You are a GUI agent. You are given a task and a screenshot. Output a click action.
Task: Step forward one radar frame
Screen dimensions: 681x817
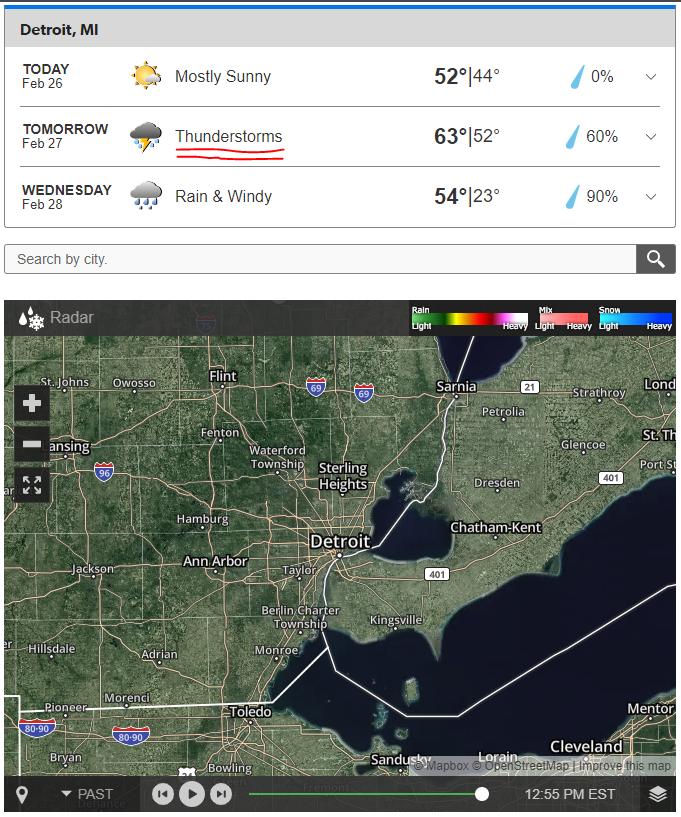pos(221,794)
